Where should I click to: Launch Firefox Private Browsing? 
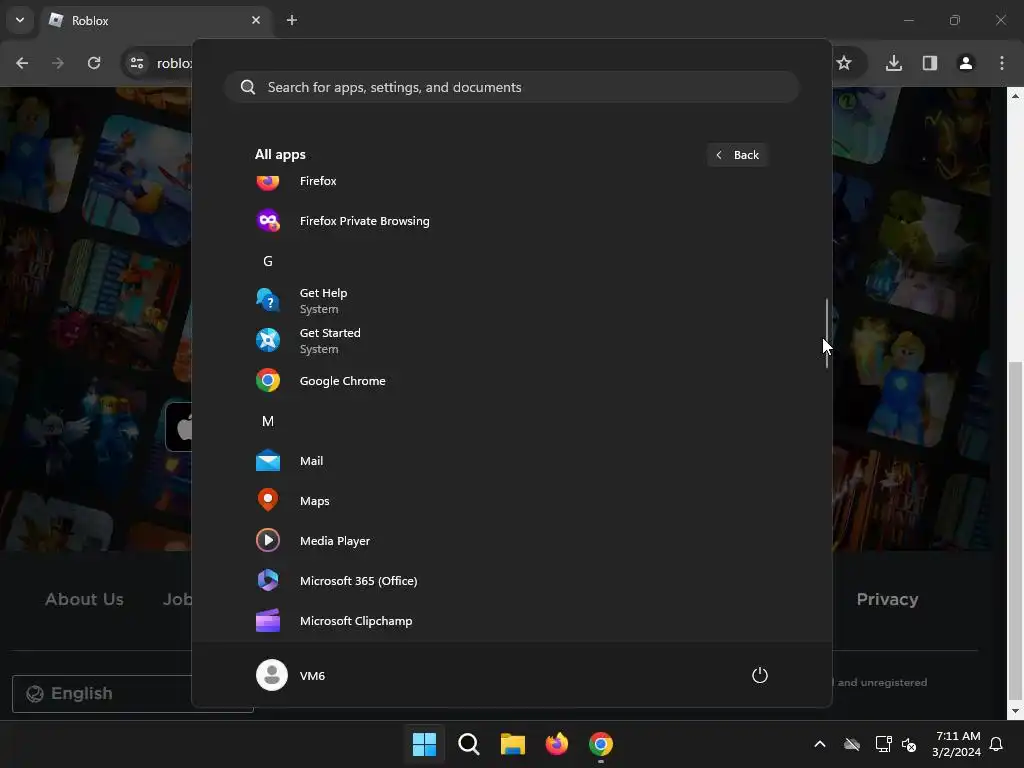(x=511, y=221)
